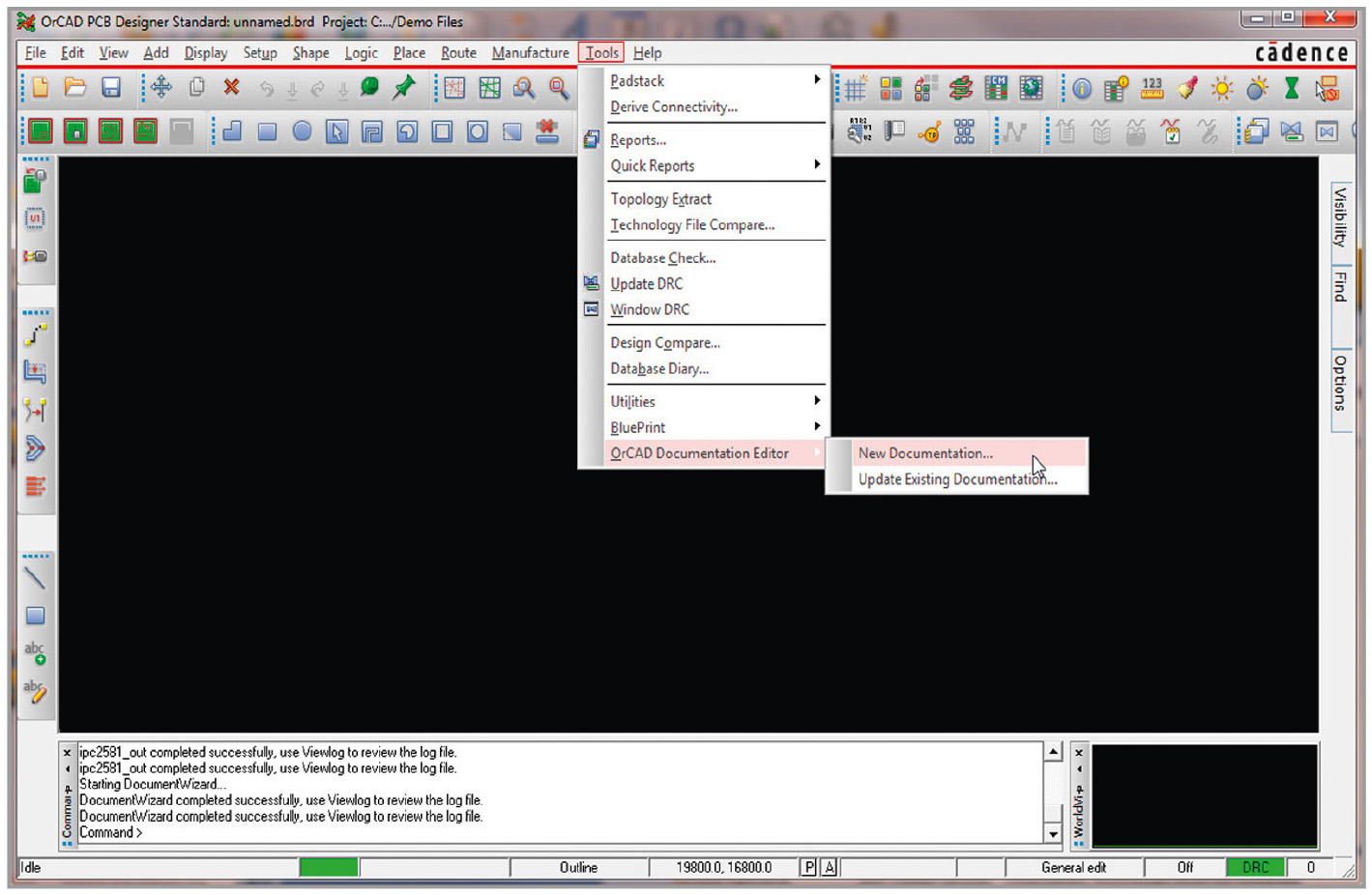1372x895 pixels.
Task: Select the Move four-arrow tool
Action: point(161,88)
